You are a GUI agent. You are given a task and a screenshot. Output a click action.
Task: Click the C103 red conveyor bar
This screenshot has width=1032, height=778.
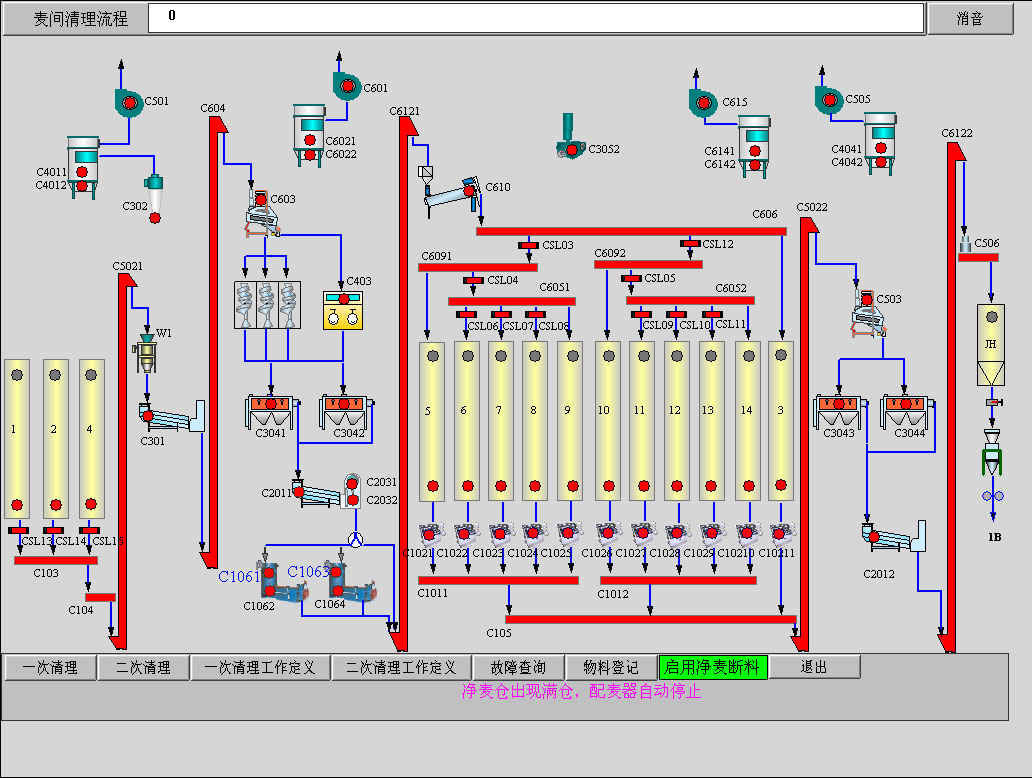56,561
